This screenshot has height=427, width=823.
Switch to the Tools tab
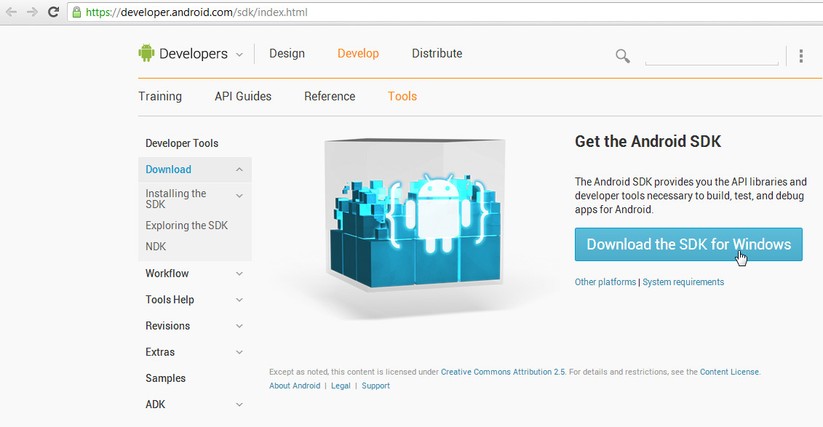click(x=402, y=97)
